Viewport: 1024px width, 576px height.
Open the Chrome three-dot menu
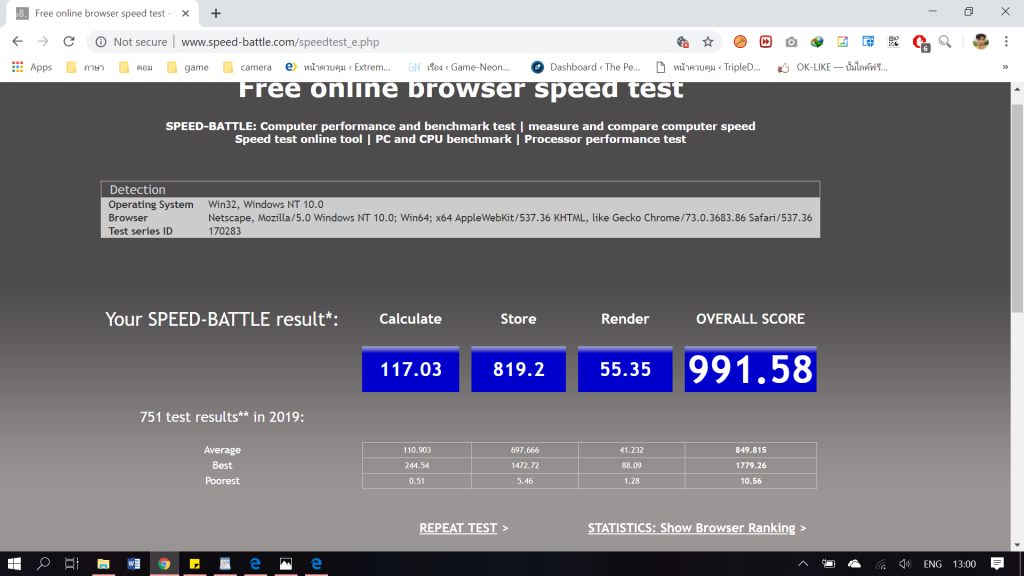pyautogui.click(x=1006, y=42)
